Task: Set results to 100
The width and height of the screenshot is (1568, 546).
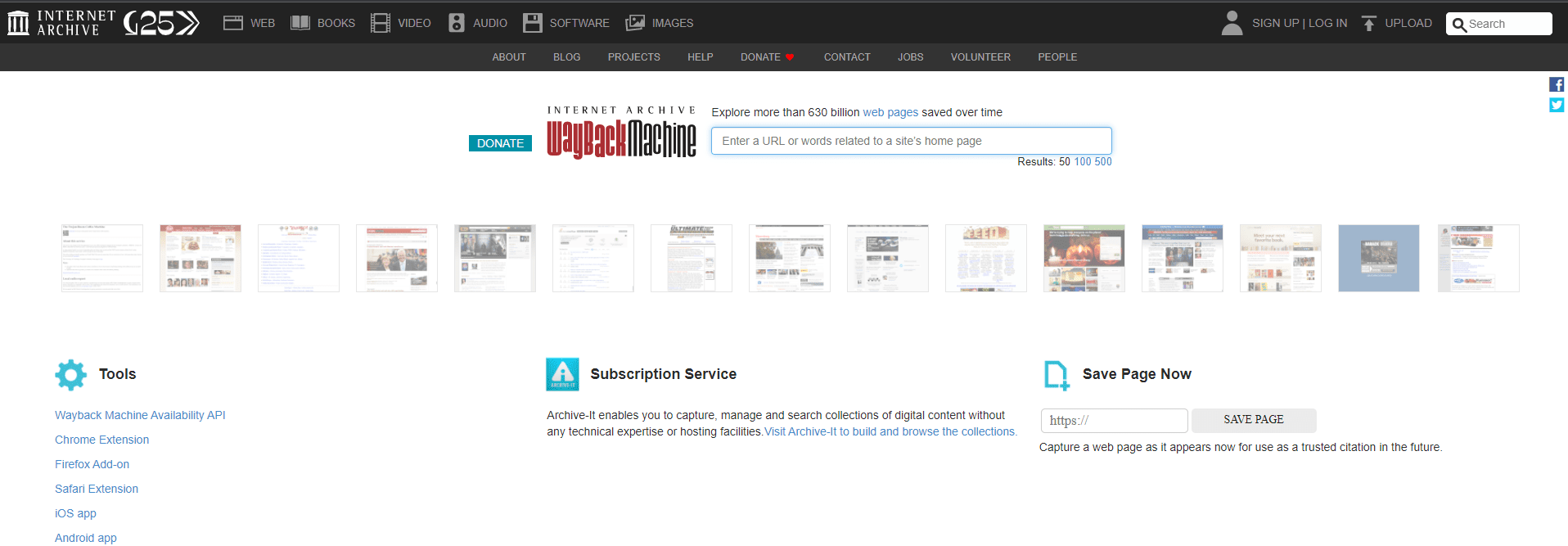Action: click(1082, 162)
